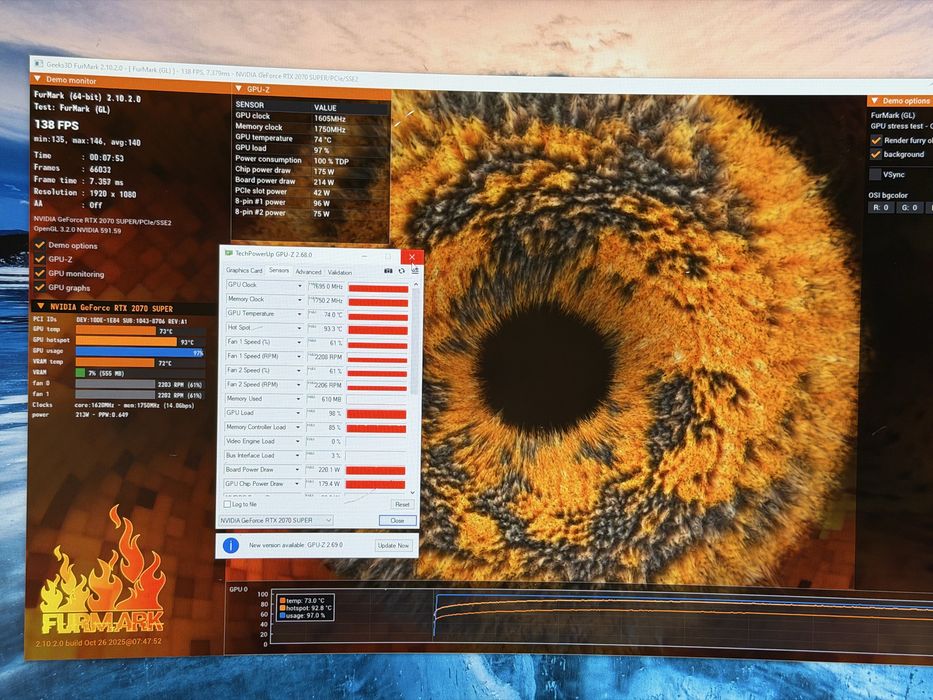Collapse the NVIDIA GeForce RTX 2070 SUPER section
Image resolution: width=933 pixels, height=700 pixels.
pos(40,307)
